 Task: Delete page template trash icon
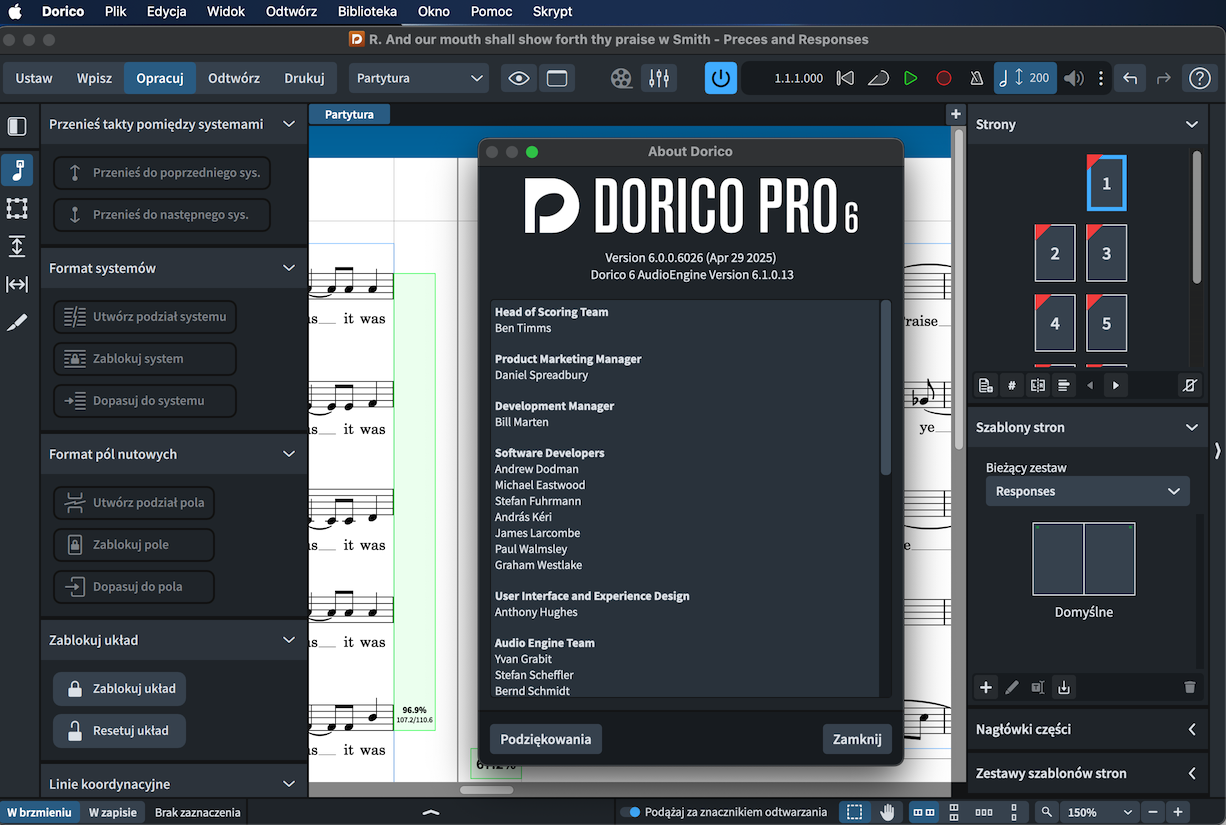pos(1189,687)
